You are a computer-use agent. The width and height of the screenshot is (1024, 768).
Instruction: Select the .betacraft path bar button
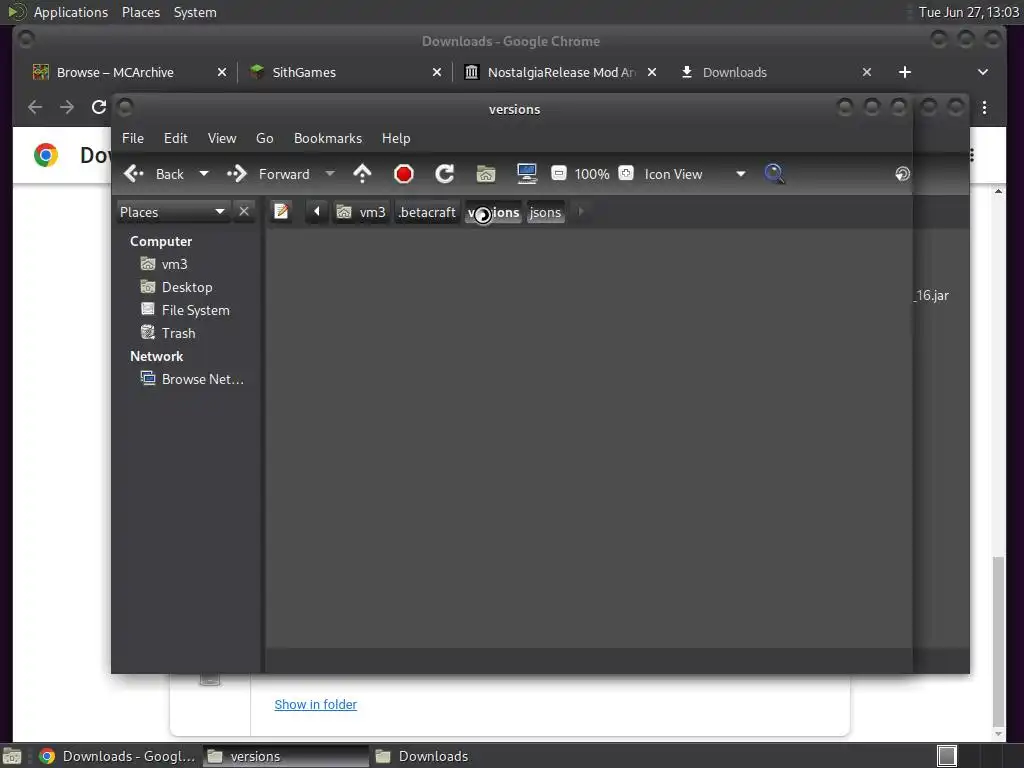(x=427, y=212)
